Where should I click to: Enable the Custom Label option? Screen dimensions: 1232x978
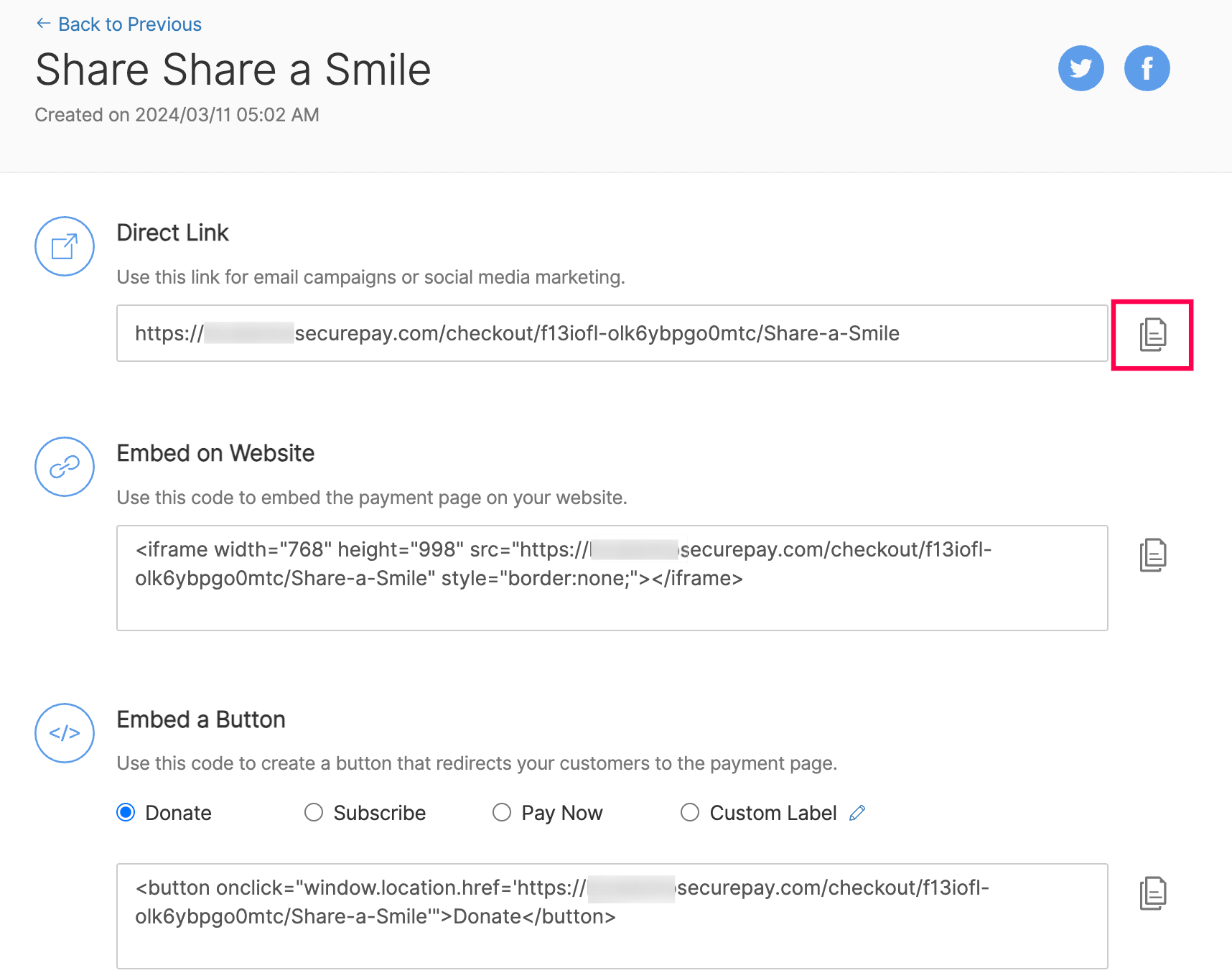(x=689, y=812)
